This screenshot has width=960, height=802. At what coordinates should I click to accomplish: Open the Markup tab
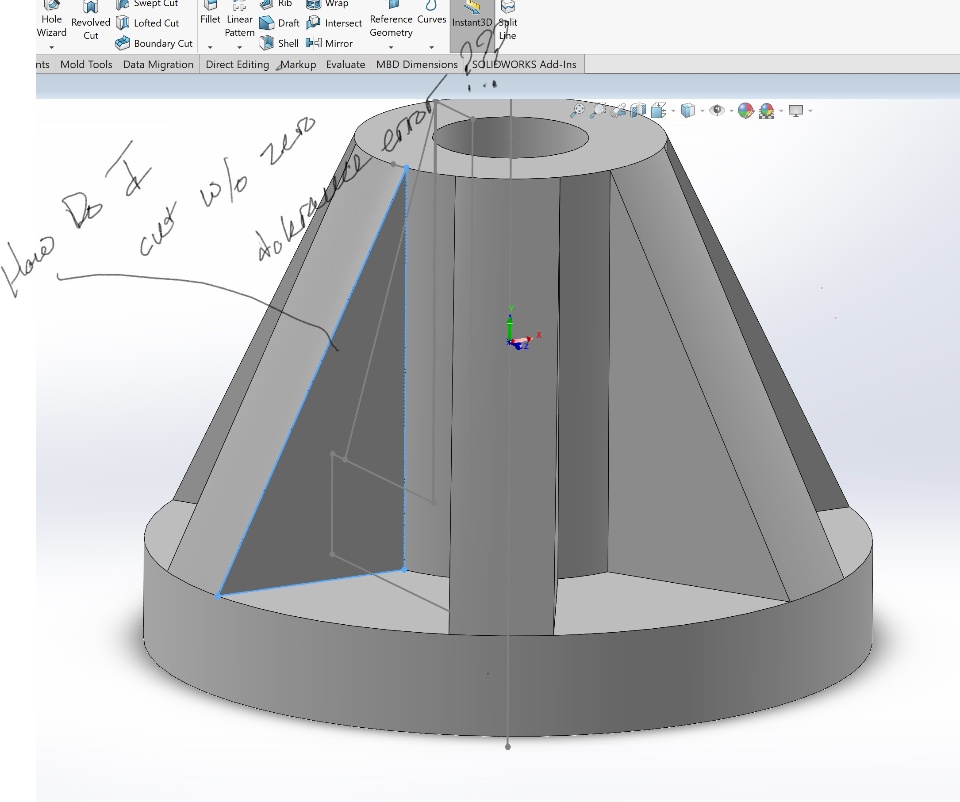(298, 64)
